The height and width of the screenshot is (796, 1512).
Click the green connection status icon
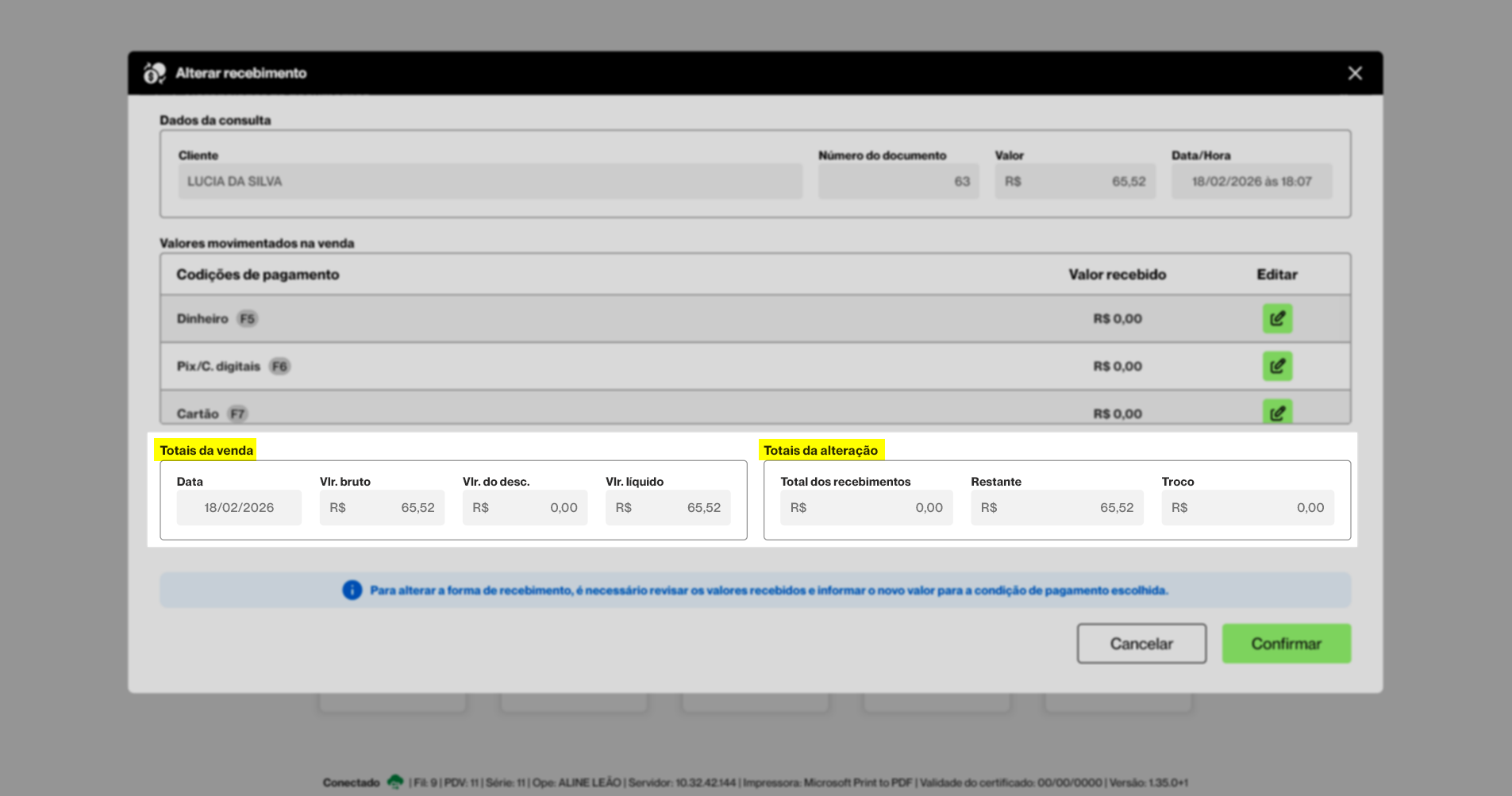tap(394, 782)
